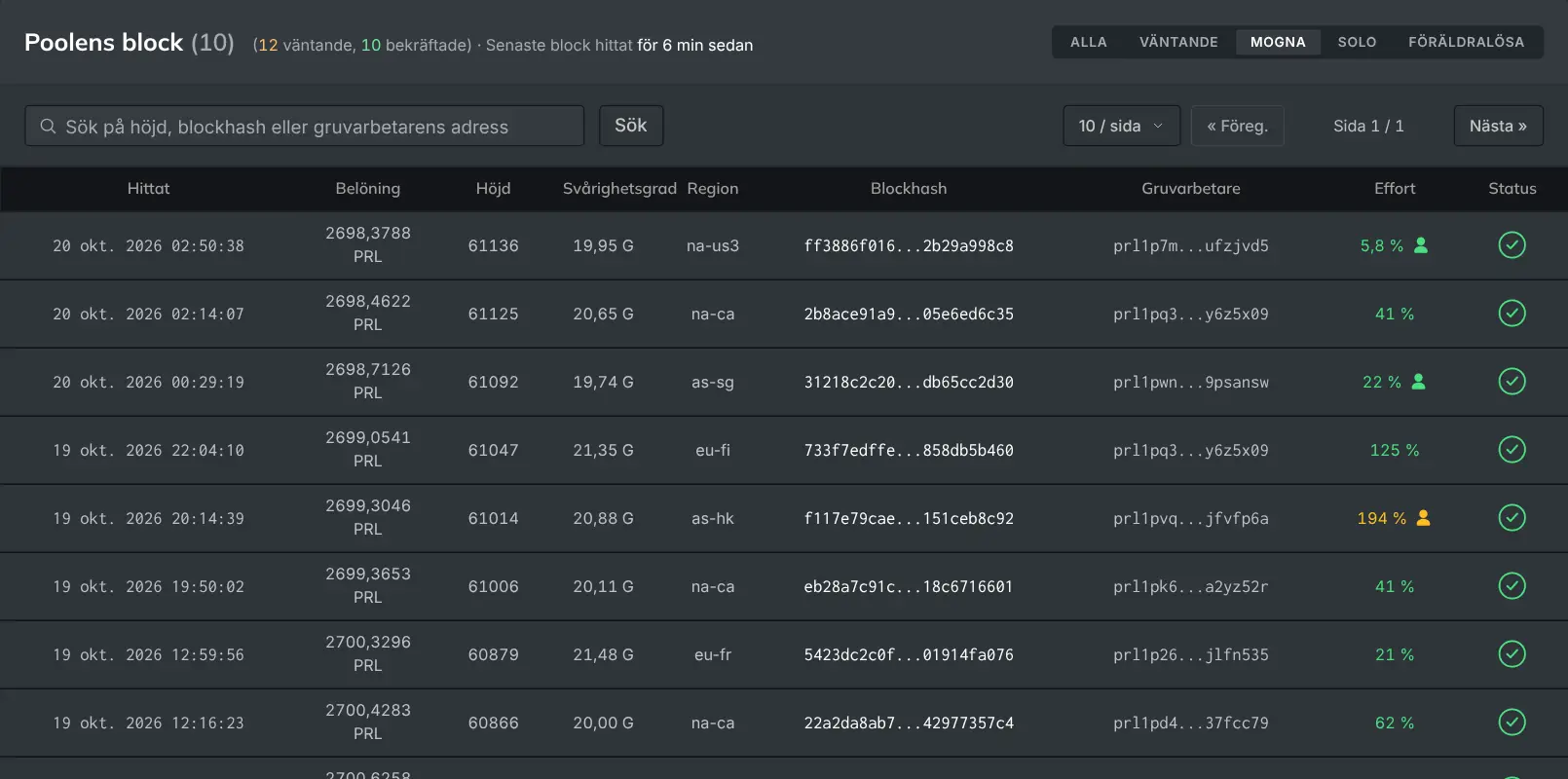The image size is (1568, 779).
Task: Click the Höjd column header
Action: tap(493, 188)
